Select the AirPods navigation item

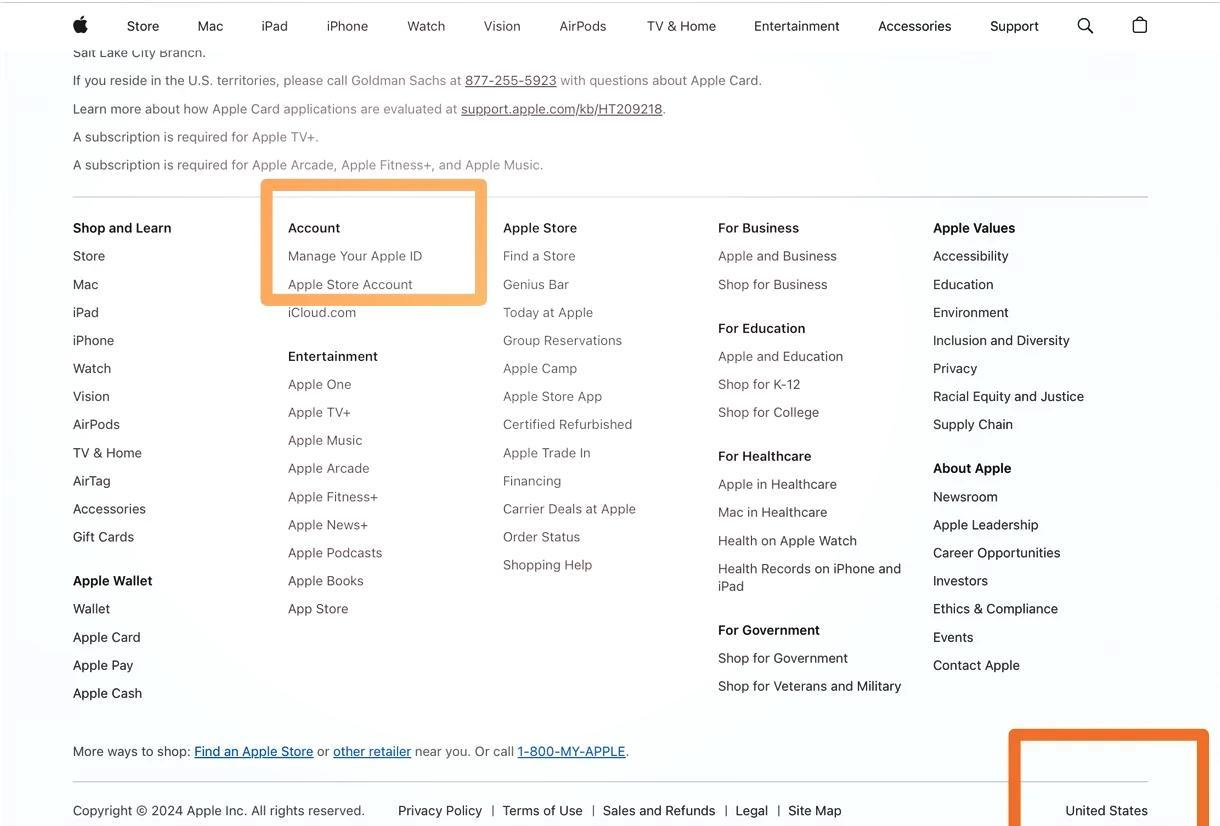[583, 26]
